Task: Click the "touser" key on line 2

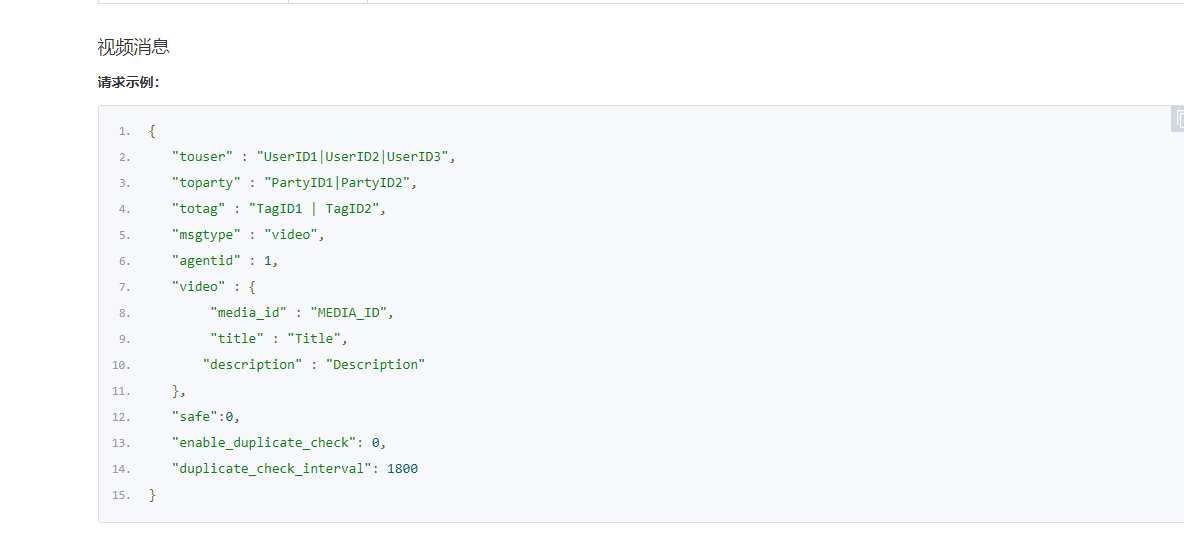Action: tap(199, 156)
